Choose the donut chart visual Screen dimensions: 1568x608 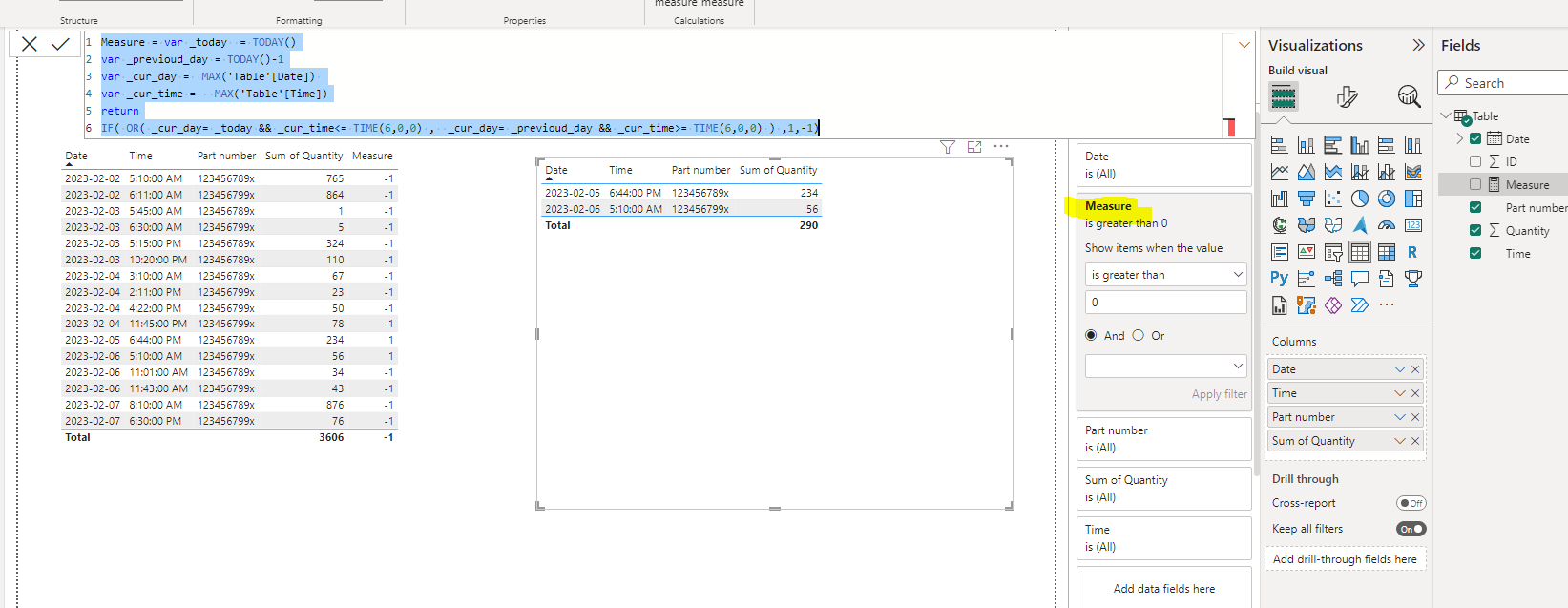coord(1387,199)
